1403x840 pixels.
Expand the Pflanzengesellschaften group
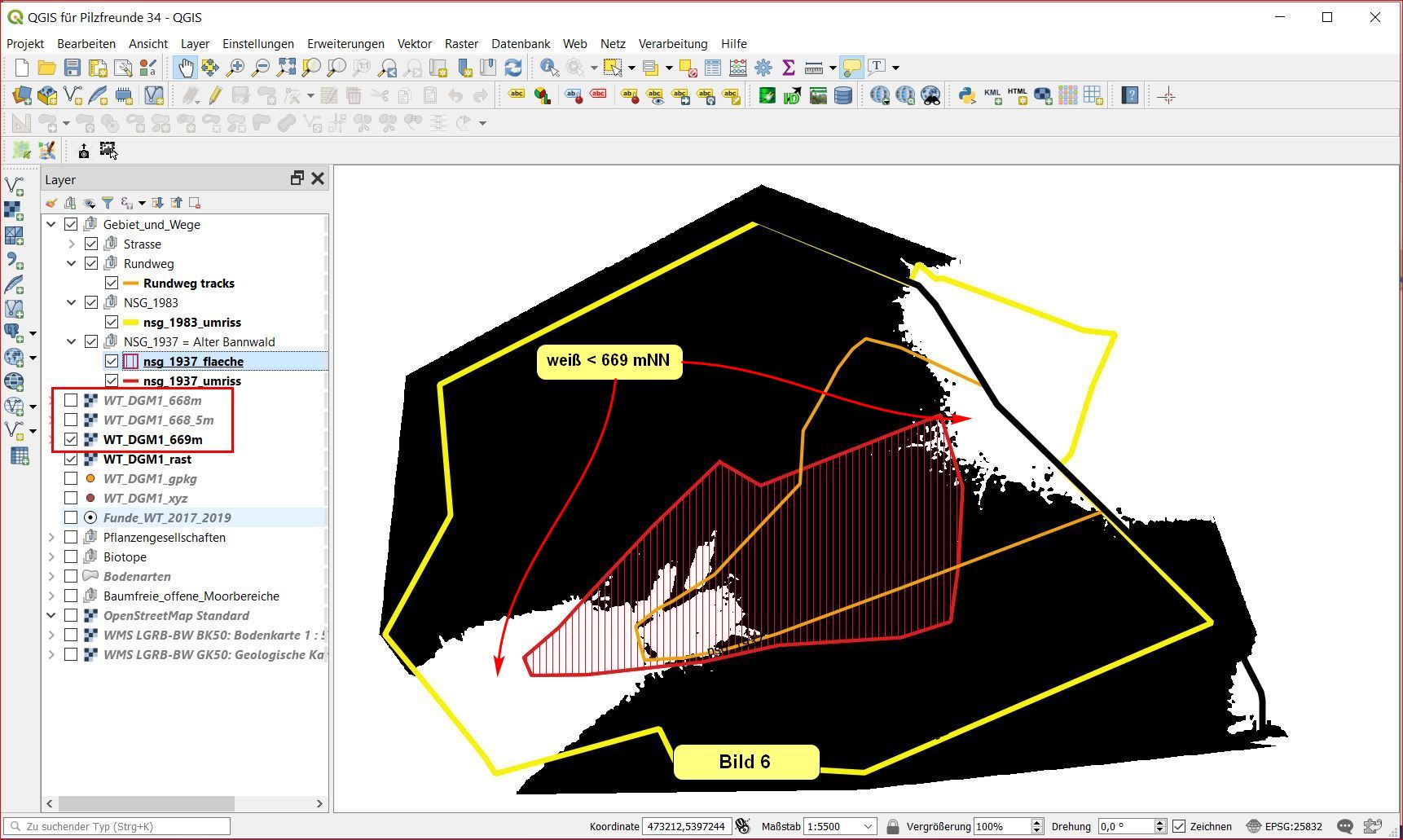pos(51,537)
